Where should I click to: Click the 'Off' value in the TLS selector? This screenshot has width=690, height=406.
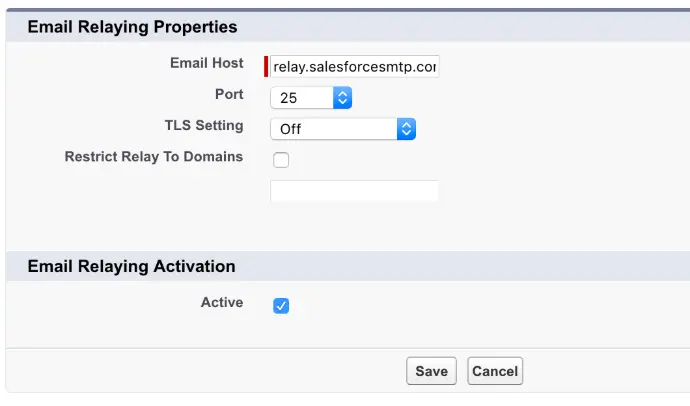[x=290, y=129]
